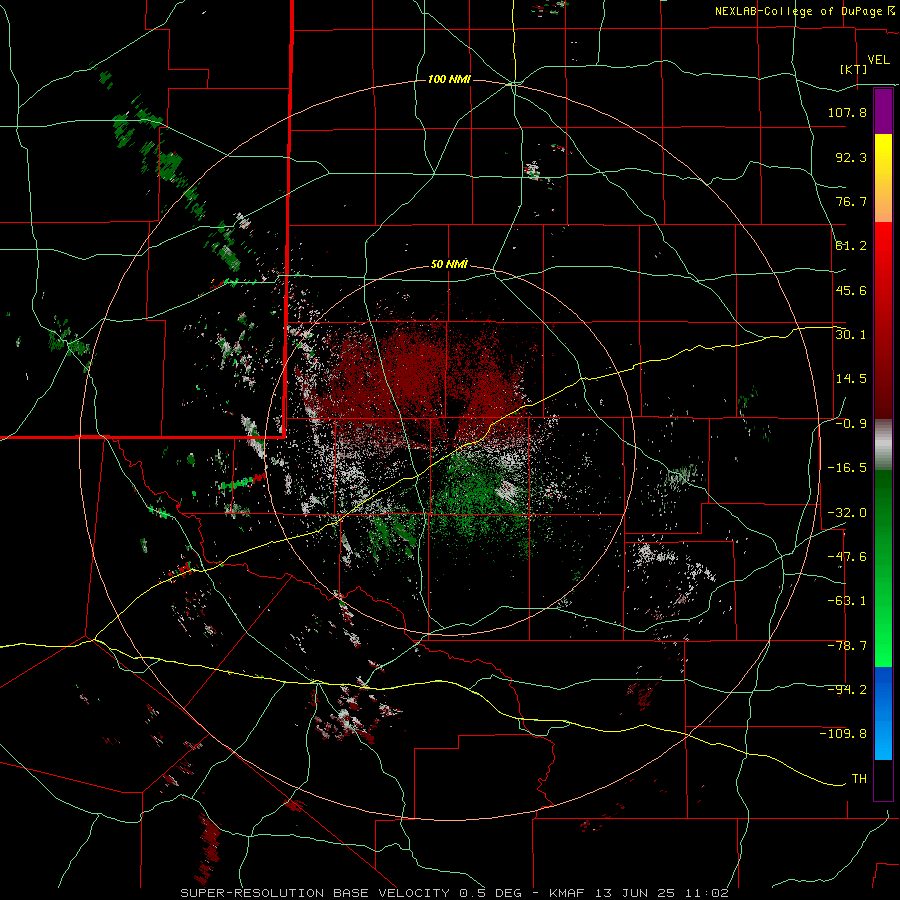Click the 100 NMI range ring label

[x=449, y=79]
